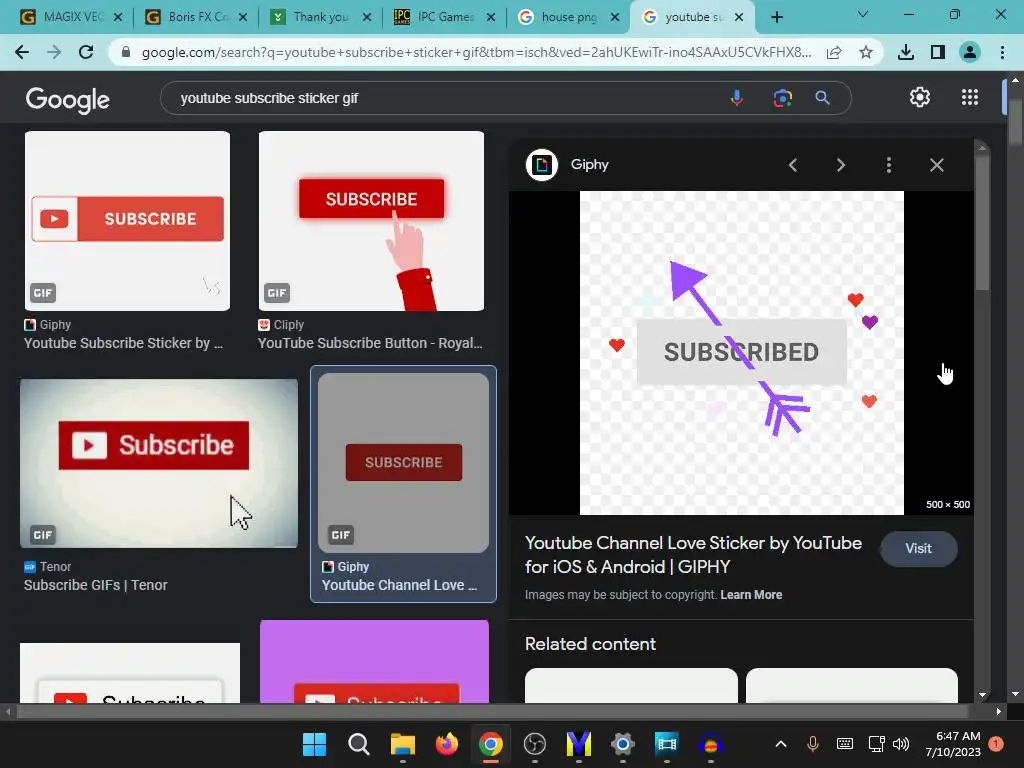Click the preview panel vertical scrollbar
The image size is (1024, 768).
982,222
